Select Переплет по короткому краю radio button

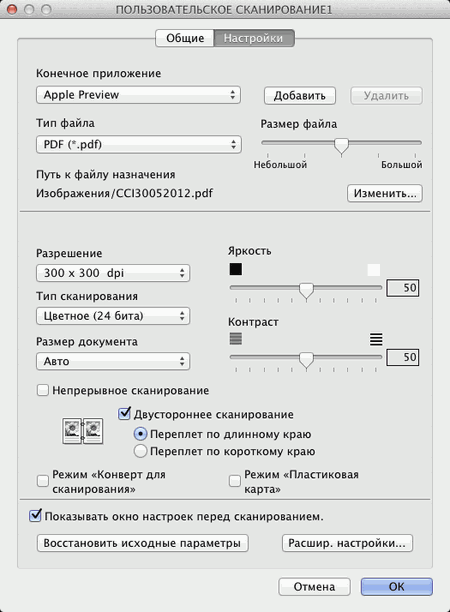point(140,451)
